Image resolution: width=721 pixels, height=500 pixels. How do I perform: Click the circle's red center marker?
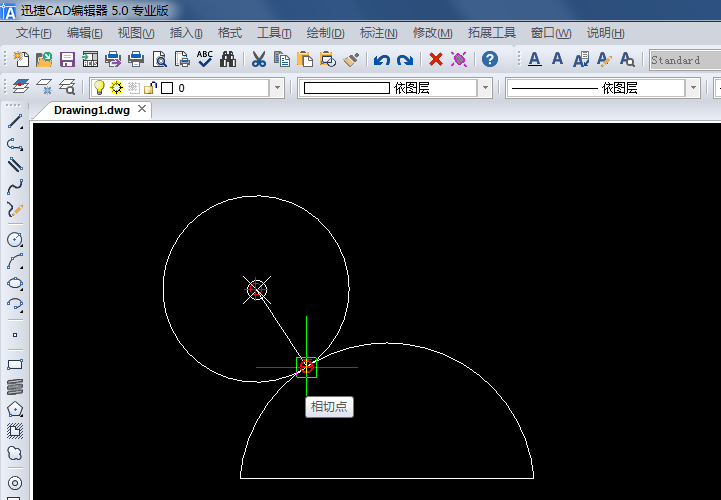click(256, 289)
